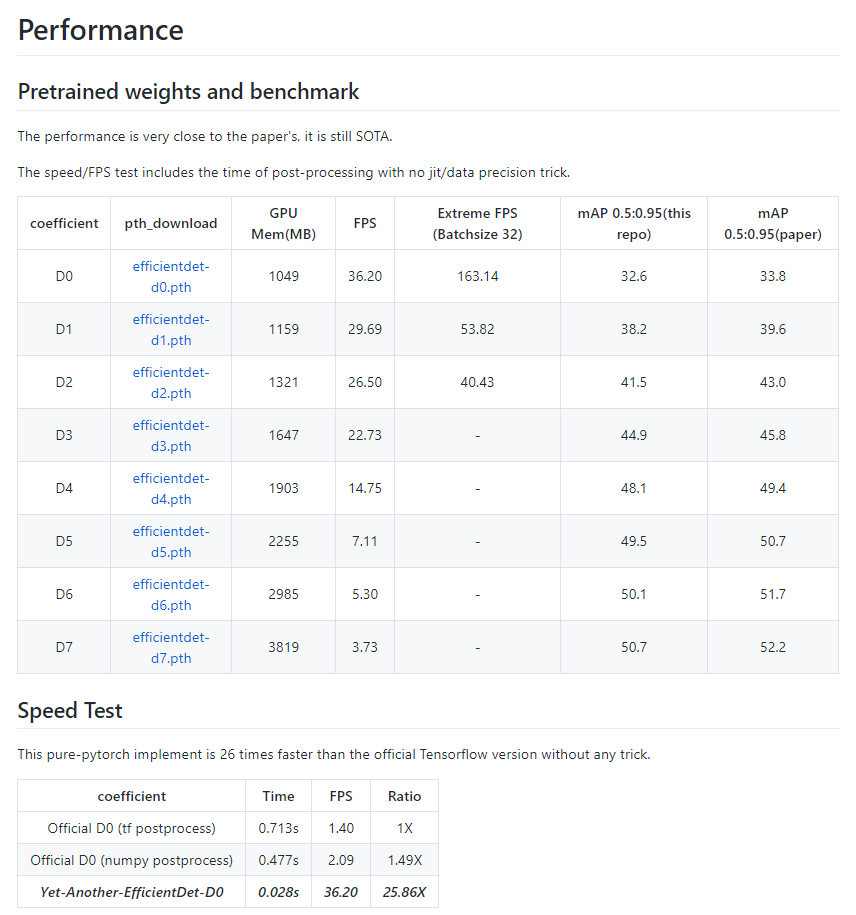856x915 pixels.
Task: Click the Pretrained weights and benchmark heading
Action: [x=189, y=92]
